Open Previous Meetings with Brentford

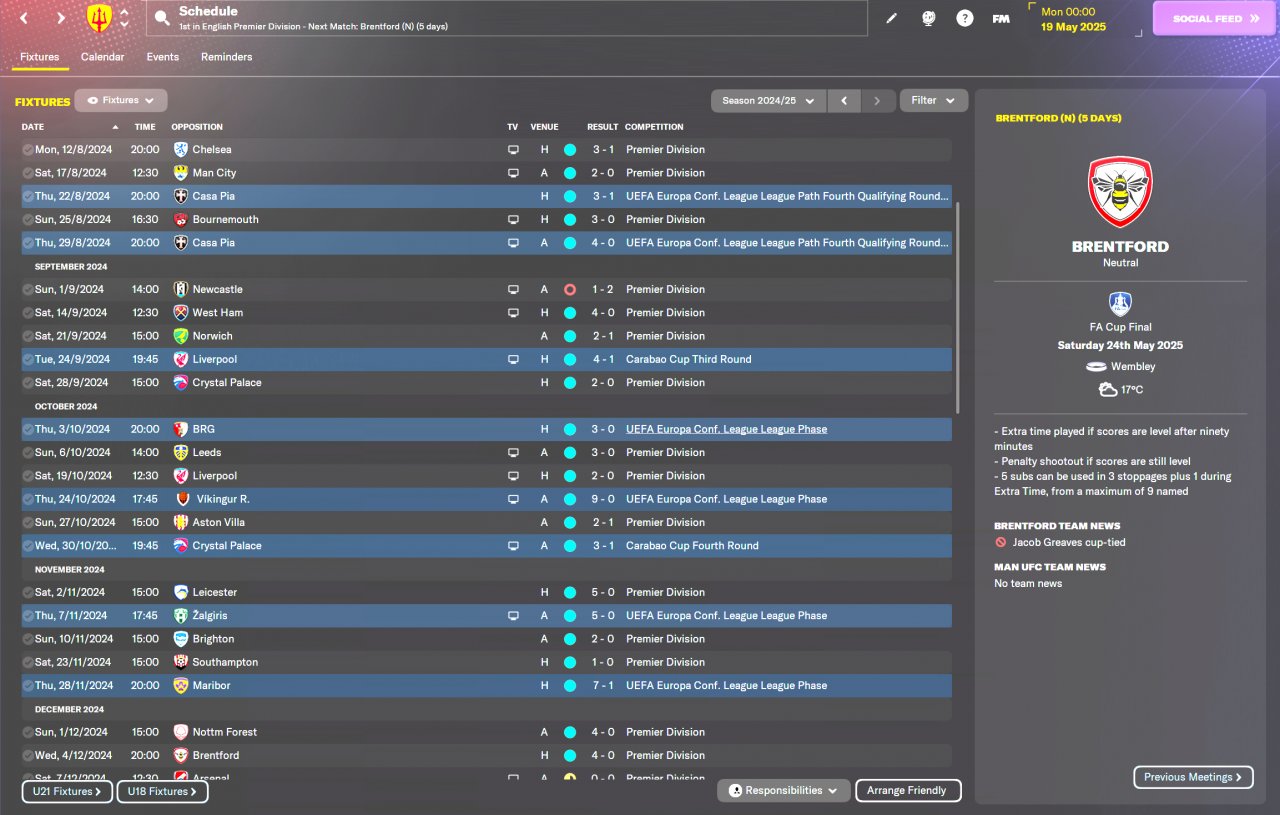click(x=1193, y=777)
